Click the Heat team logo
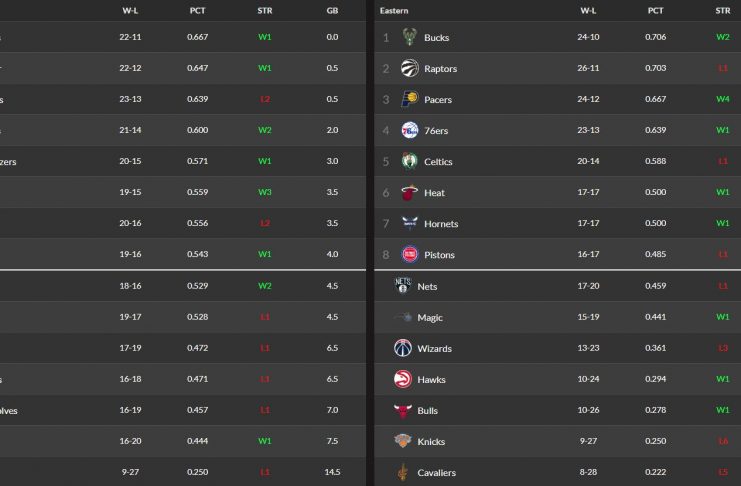Screen dimensions: 741x486 409,193
